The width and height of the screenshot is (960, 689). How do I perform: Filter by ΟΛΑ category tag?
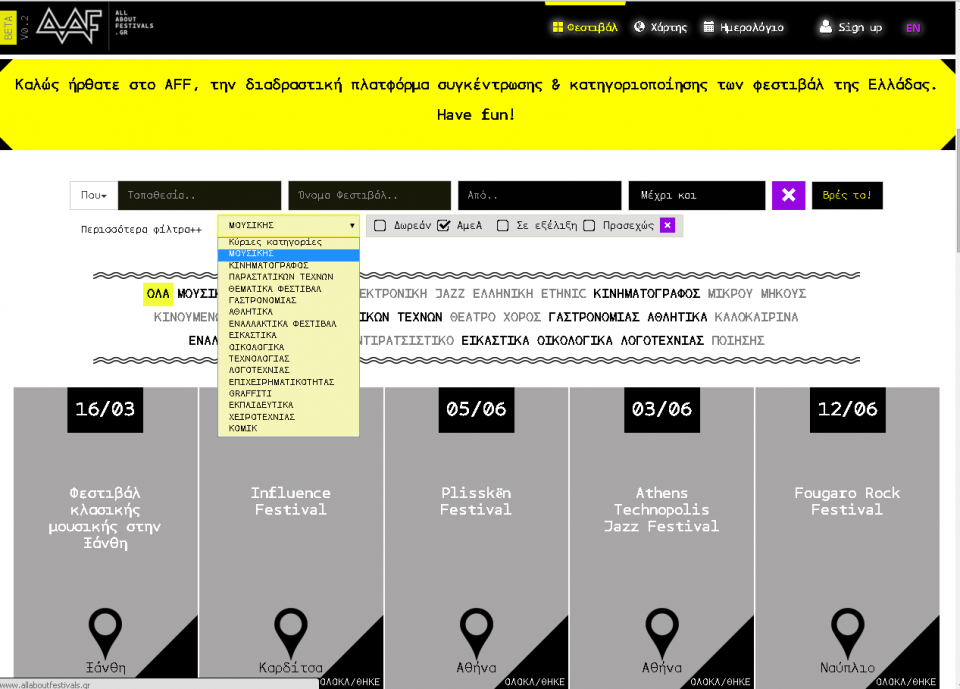click(x=158, y=293)
